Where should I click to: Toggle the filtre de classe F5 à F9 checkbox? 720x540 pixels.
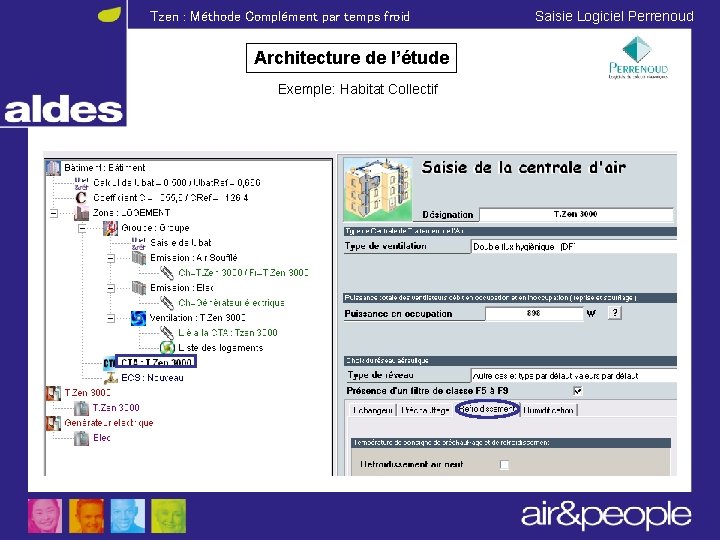pyautogui.click(x=578, y=391)
